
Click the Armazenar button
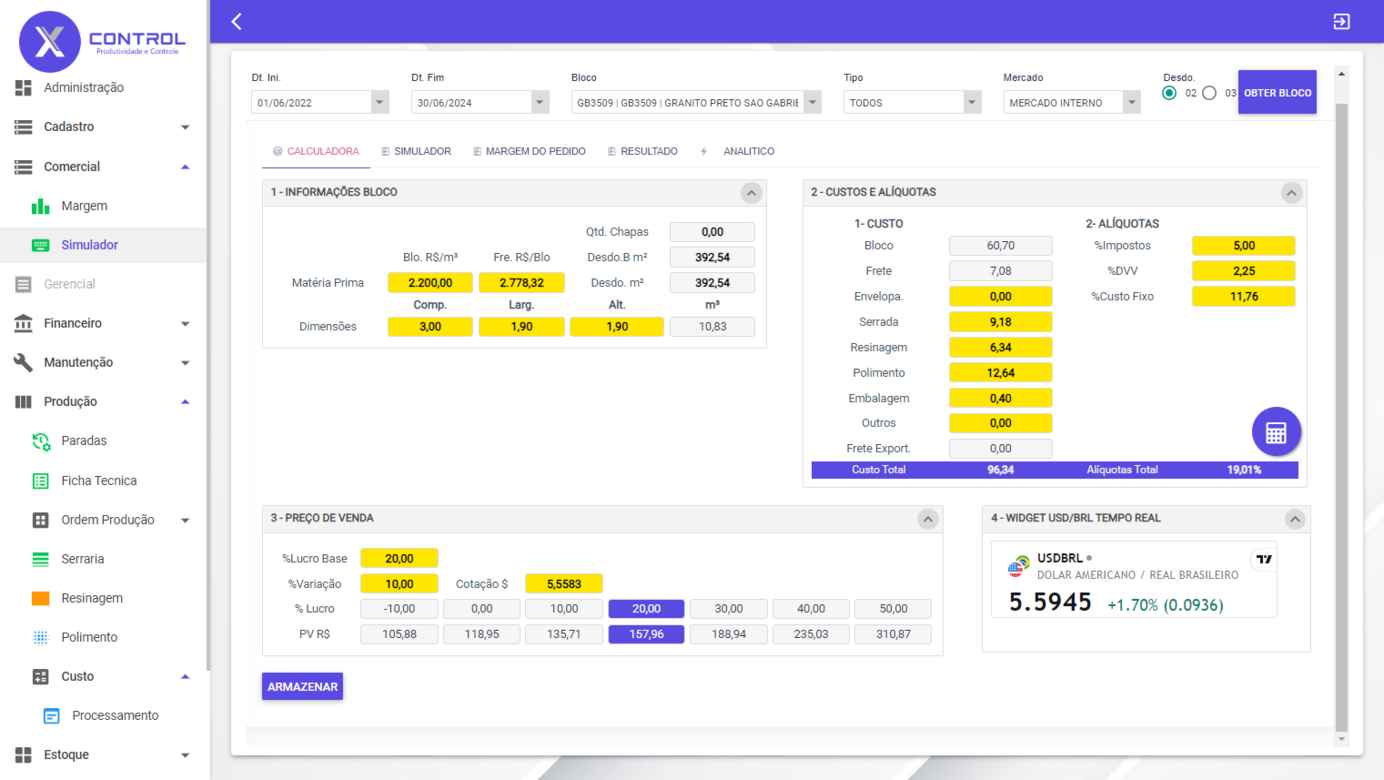[x=302, y=687]
